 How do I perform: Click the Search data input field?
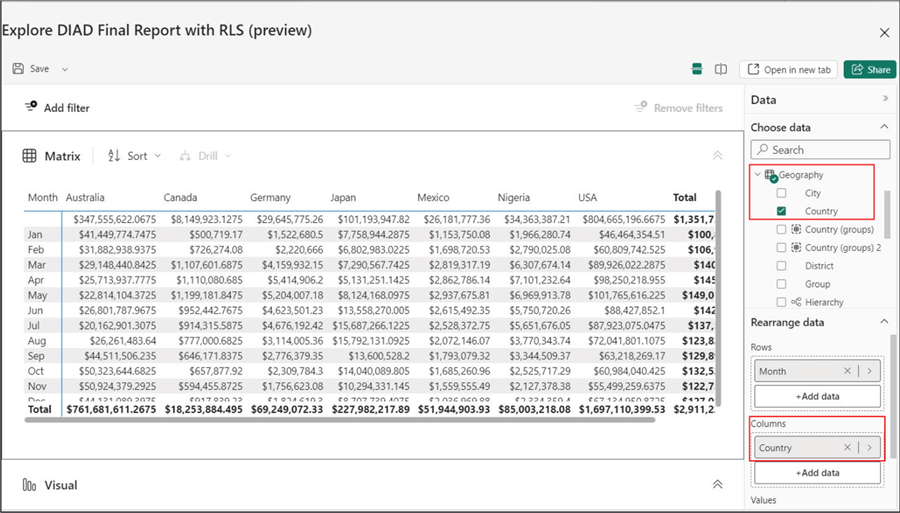pos(820,149)
